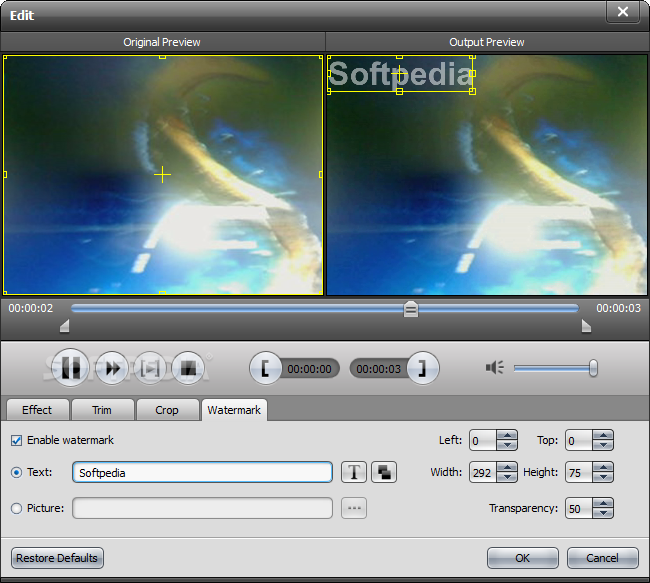The image size is (650, 583).
Task: Decrease the Left value
Action: pyautogui.click(x=507, y=445)
